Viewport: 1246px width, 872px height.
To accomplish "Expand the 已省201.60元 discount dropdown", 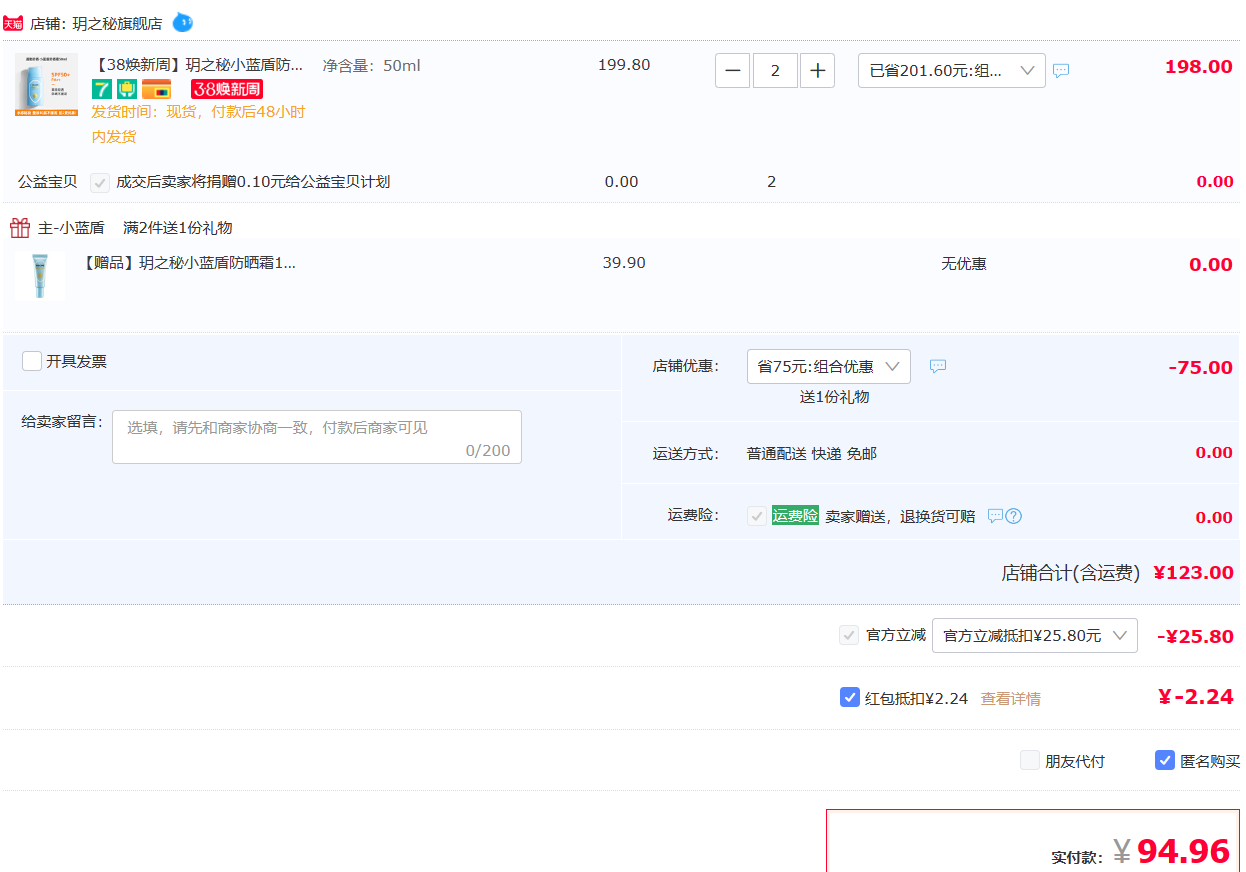I will tap(952, 71).
